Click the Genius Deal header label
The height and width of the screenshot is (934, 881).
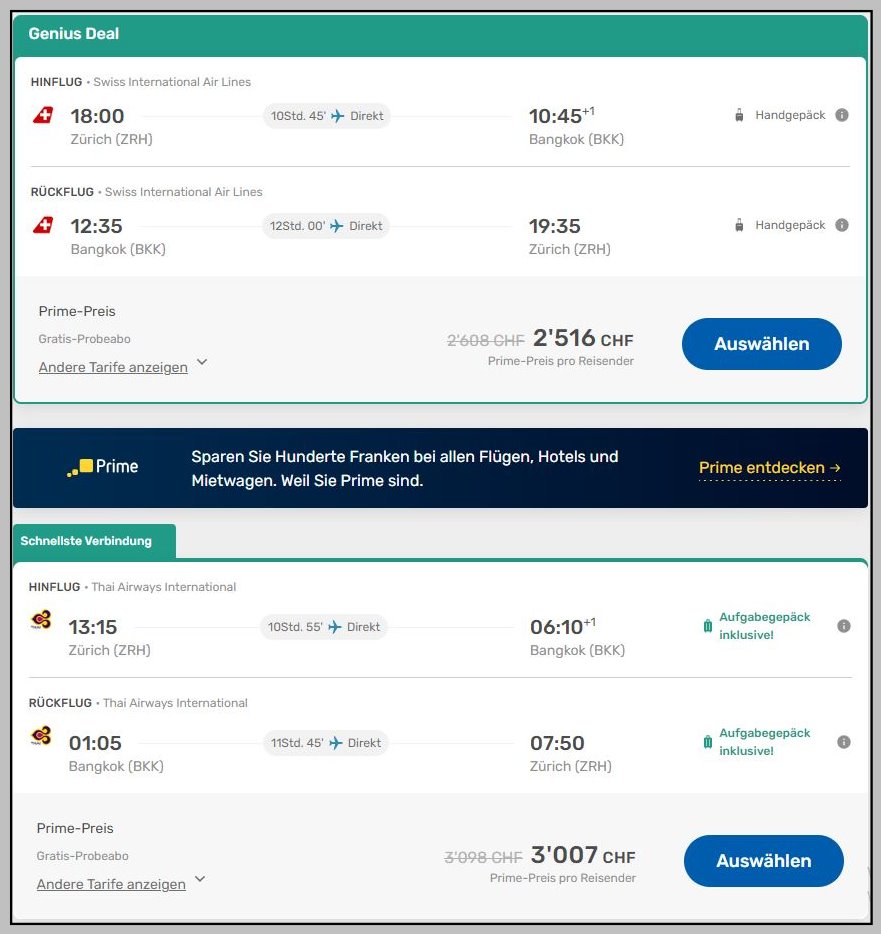tap(74, 34)
